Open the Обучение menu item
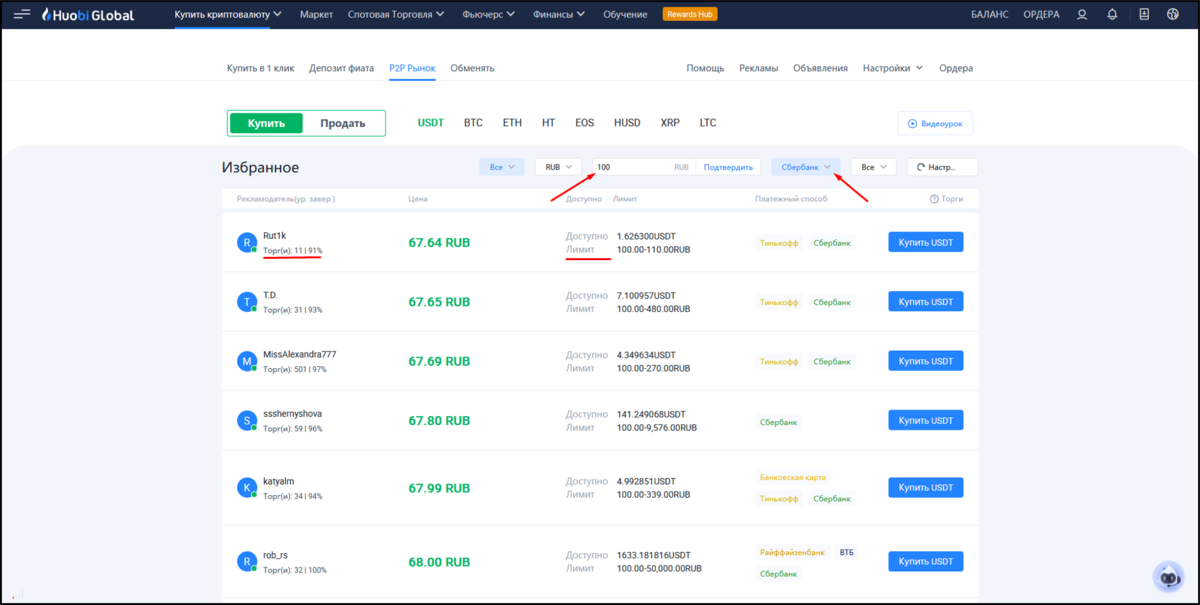 pos(625,14)
